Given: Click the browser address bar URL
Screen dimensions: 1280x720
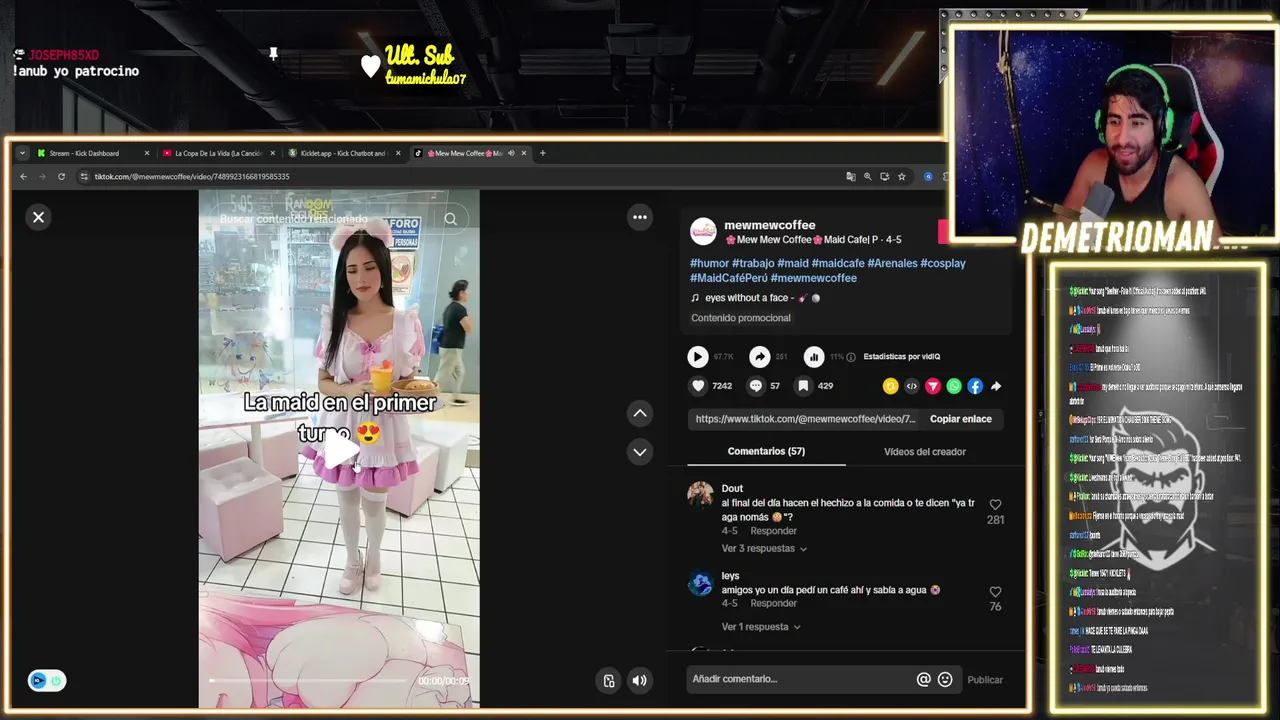Looking at the screenshot, I should click(192, 177).
